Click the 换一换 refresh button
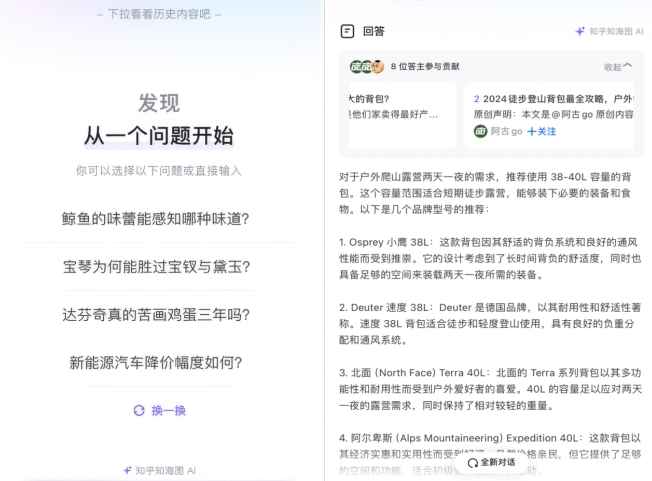The image size is (652, 481). pyautogui.click(x=160, y=411)
